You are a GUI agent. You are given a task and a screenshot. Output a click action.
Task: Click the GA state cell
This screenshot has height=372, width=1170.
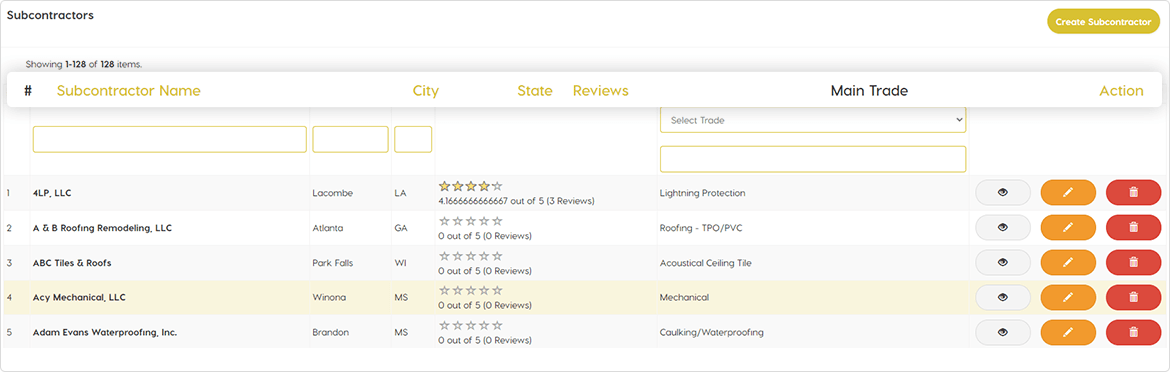(x=401, y=228)
